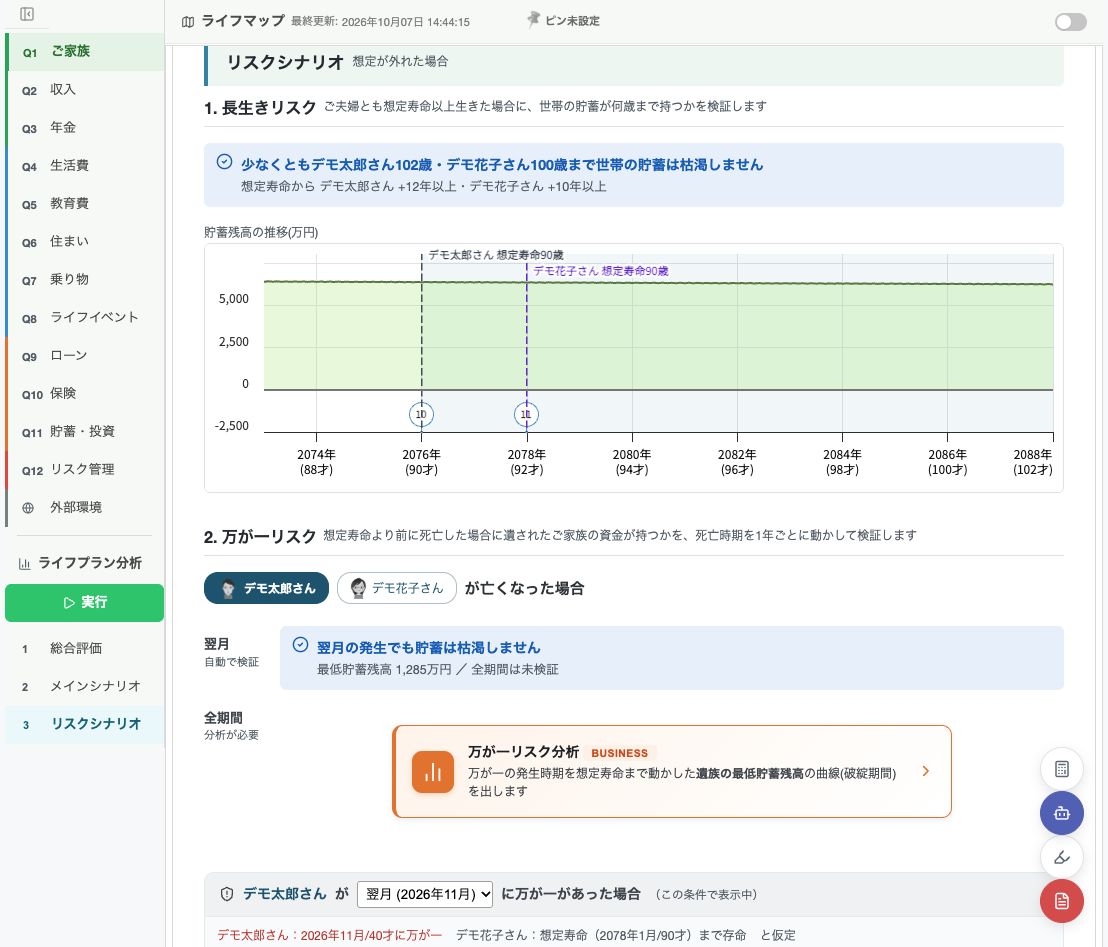Image resolution: width=1108 pixels, height=947 pixels.
Task: Click the 1. 長生きリスク heading
Action: 260,107
